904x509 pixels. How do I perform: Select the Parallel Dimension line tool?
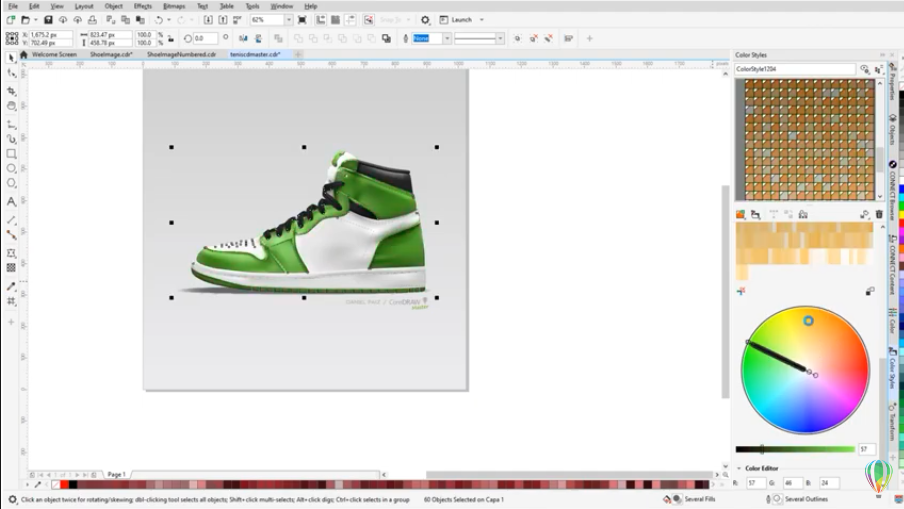point(11,220)
